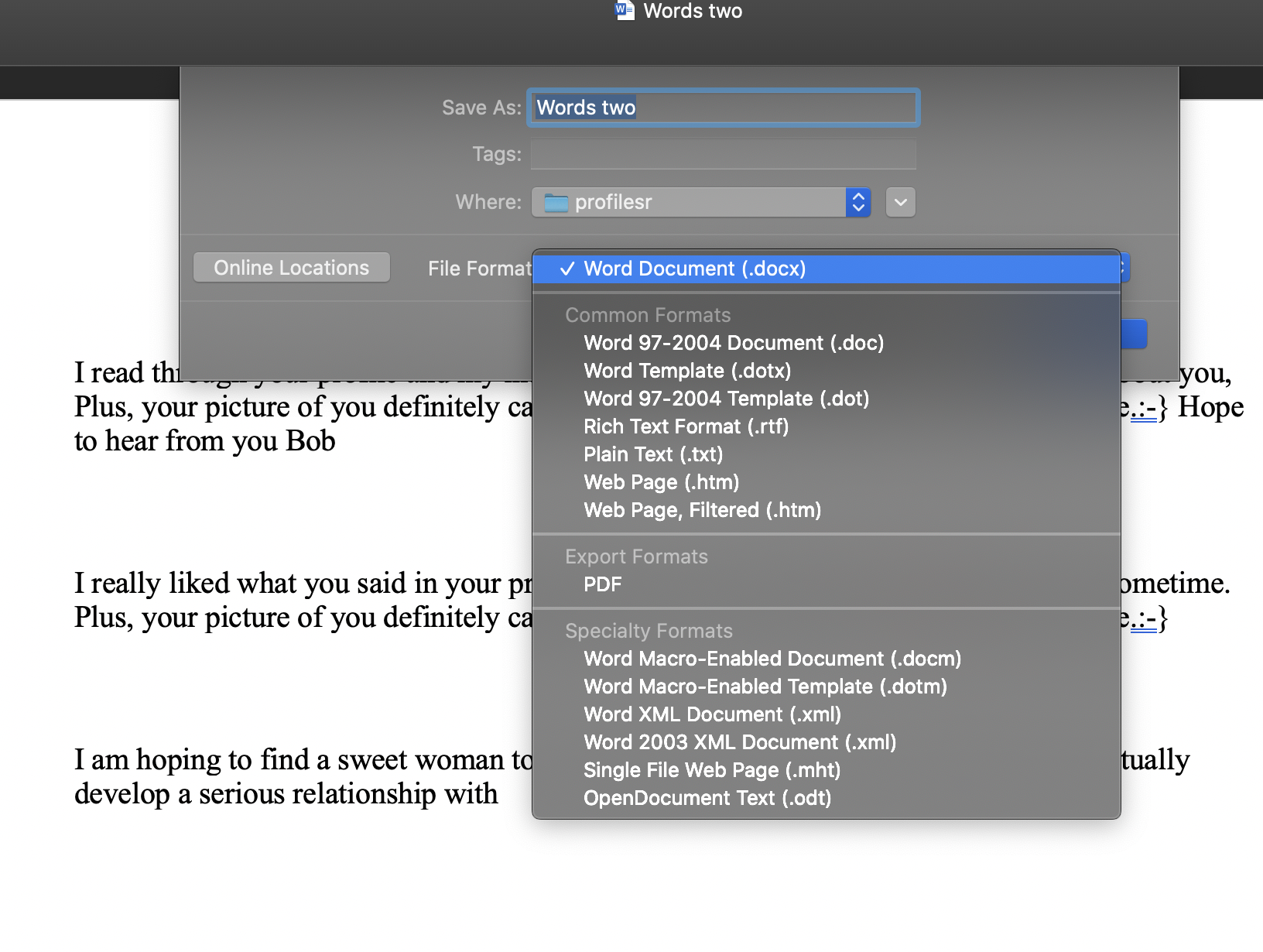The image size is (1263, 952).
Task: Edit the Save As filename field
Action: pyautogui.click(x=724, y=108)
